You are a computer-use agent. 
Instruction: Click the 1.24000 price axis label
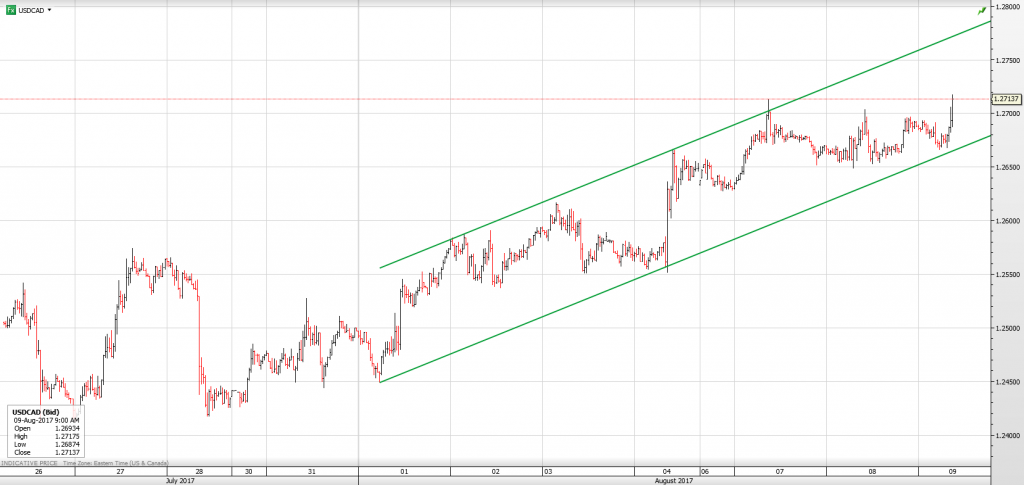tap(1005, 436)
